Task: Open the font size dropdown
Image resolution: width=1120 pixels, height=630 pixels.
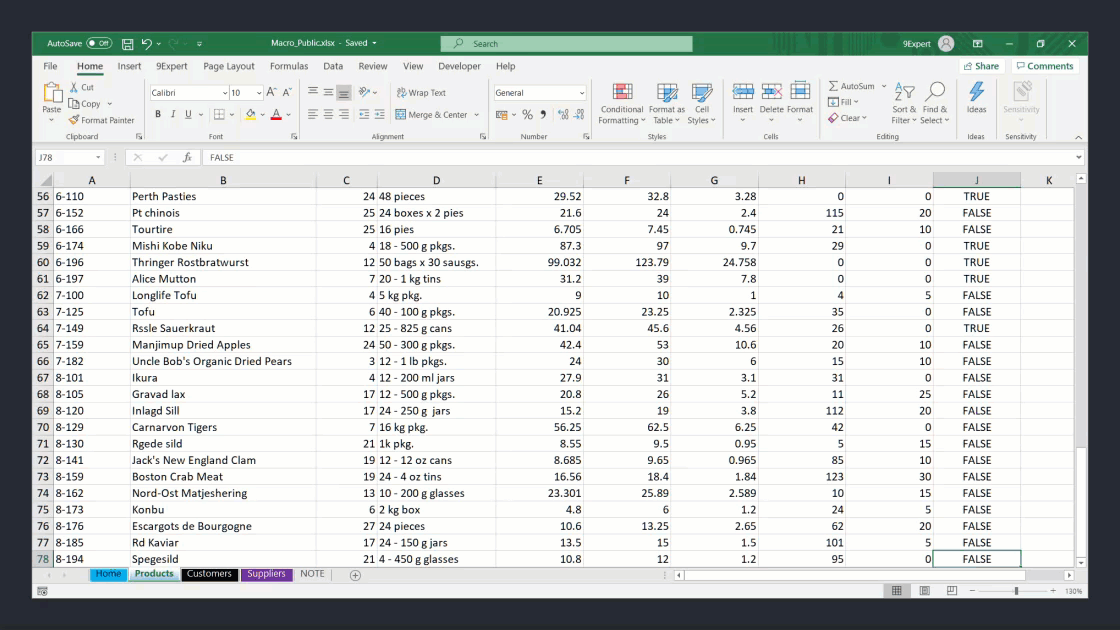Action: [257, 93]
